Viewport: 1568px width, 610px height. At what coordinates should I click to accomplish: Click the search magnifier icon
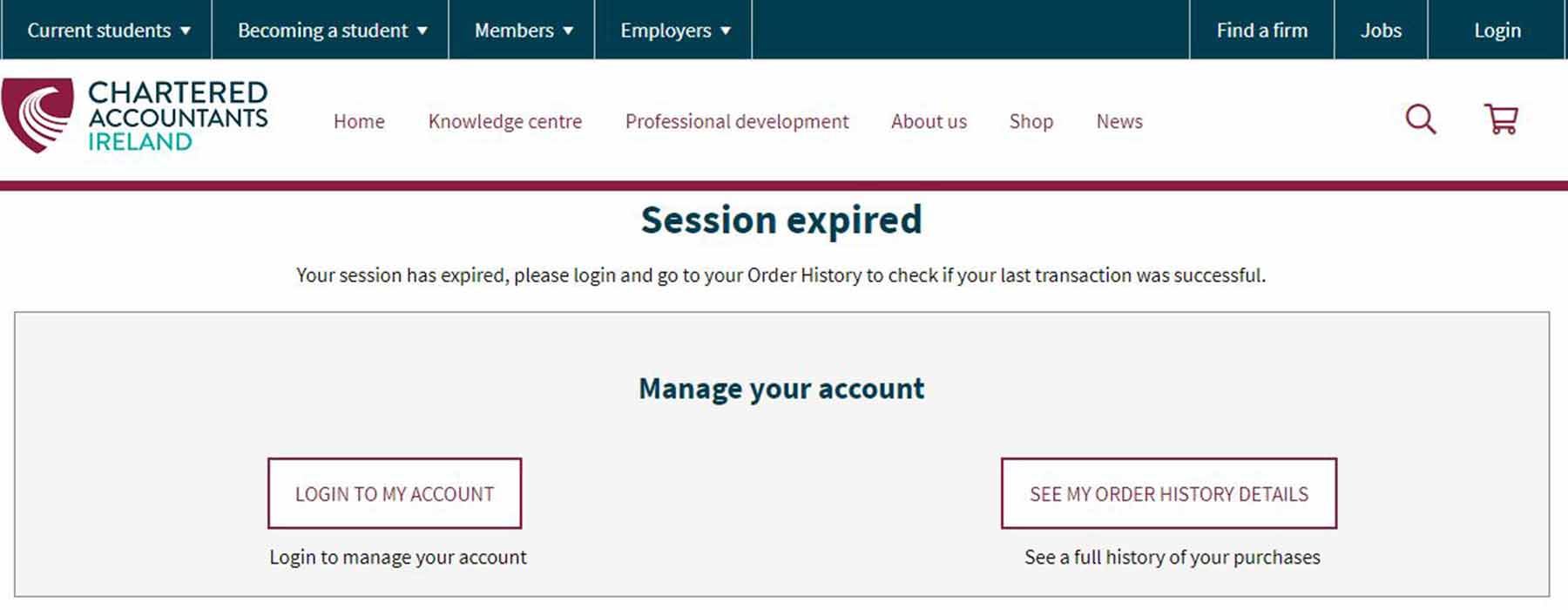click(x=1420, y=119)
